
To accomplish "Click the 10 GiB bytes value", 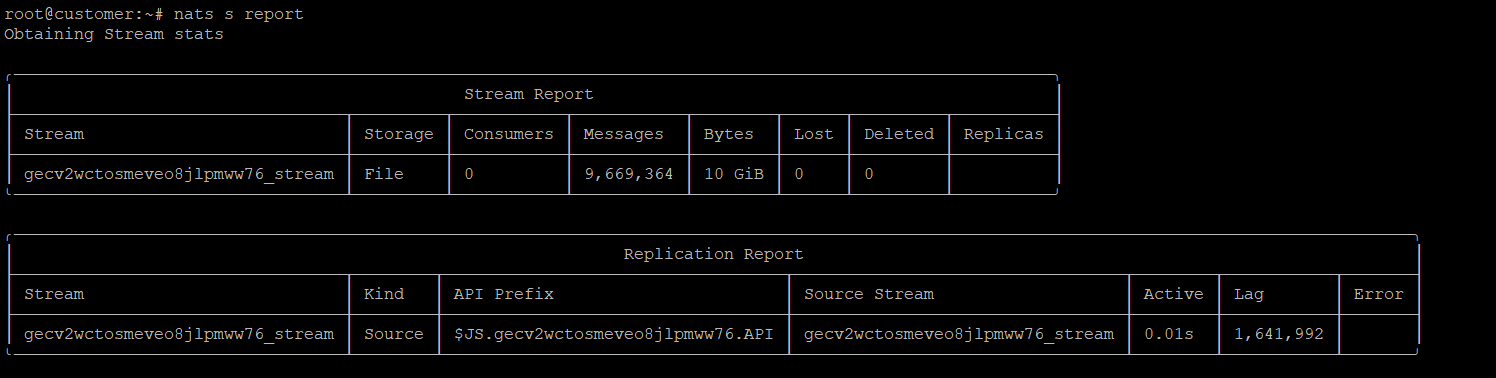I will 734,174.
